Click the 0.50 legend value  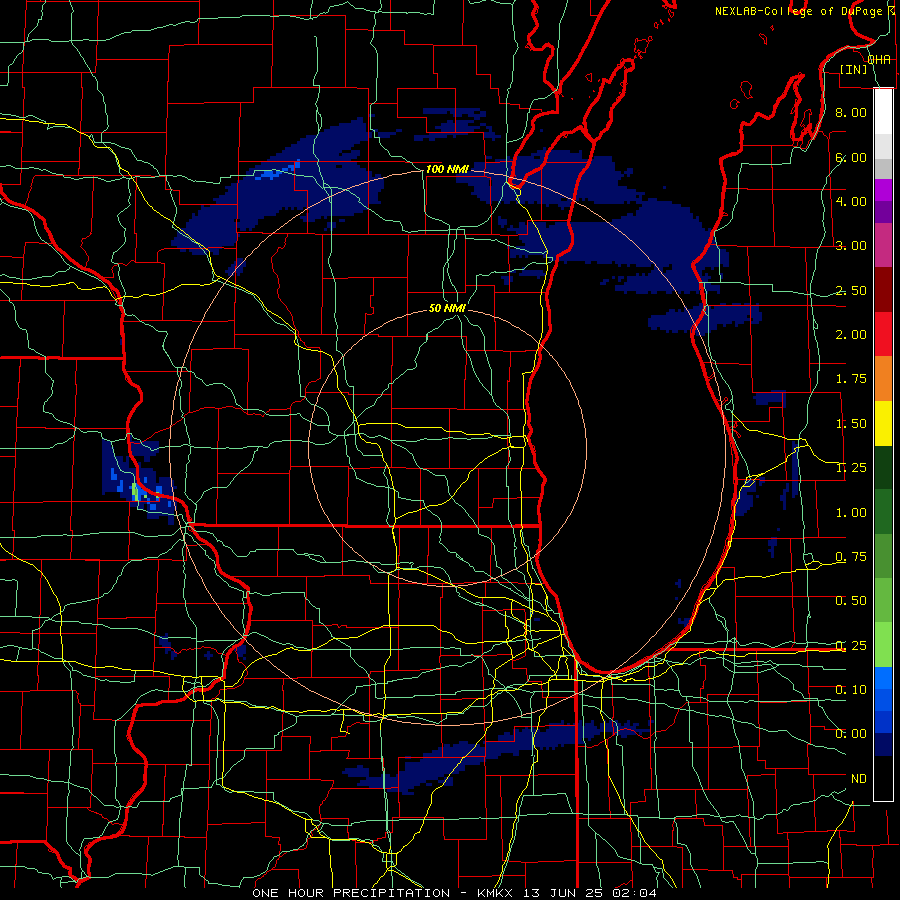851,601
